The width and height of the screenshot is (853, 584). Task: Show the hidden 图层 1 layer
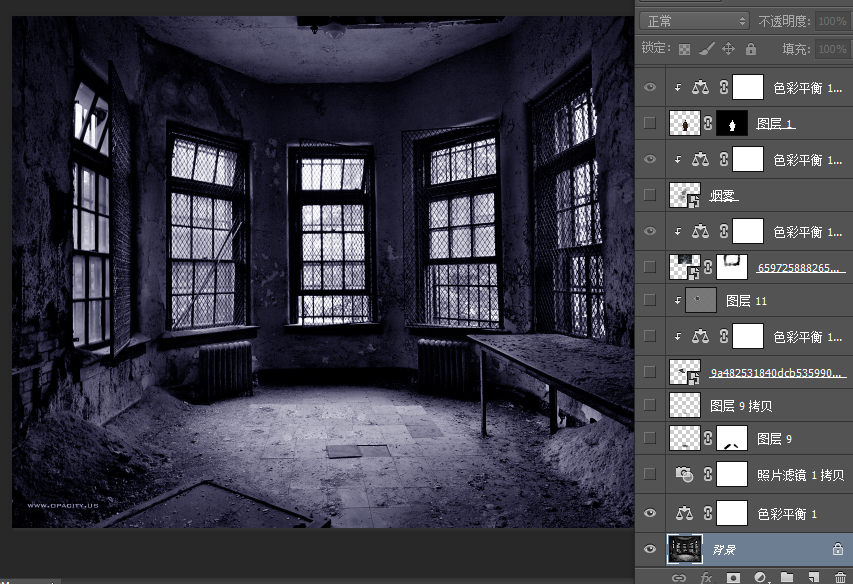651,123
